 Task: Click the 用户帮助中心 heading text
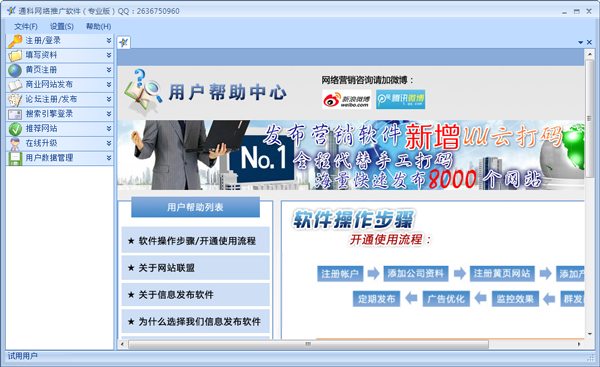[227, 93]
